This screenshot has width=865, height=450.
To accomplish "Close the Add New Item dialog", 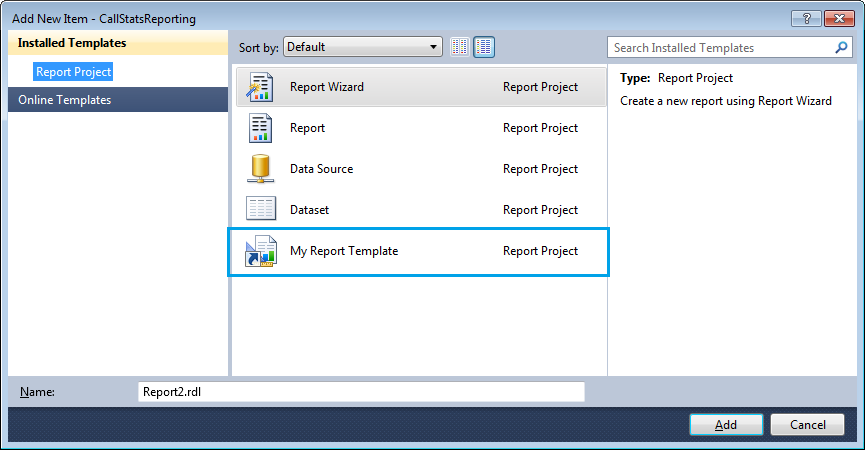I will point(840,18).
